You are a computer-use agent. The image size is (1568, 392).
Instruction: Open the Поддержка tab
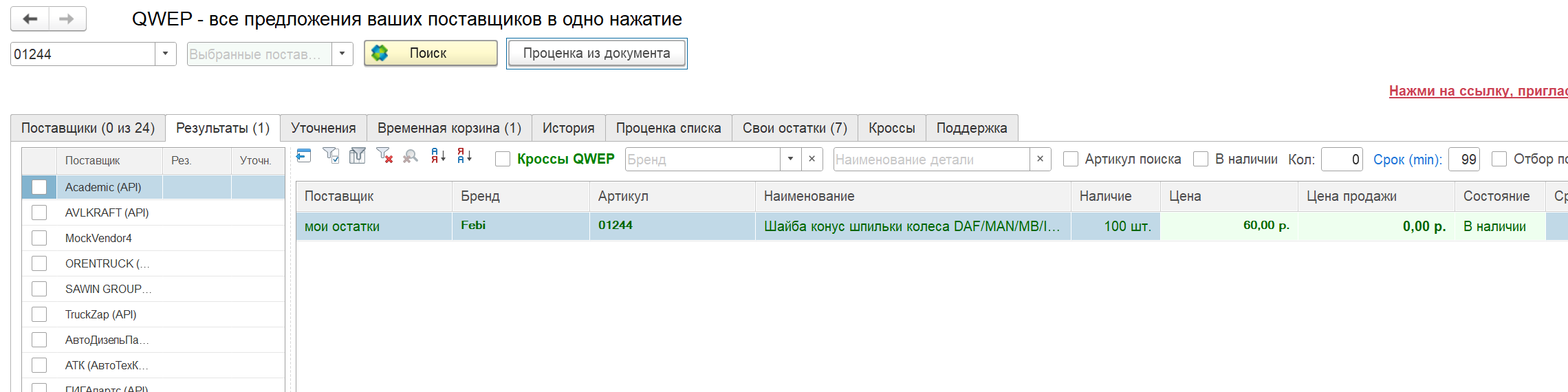(972, 128)
